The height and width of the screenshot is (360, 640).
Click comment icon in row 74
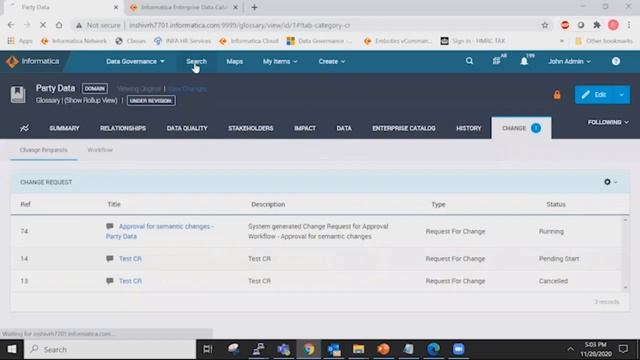[110, 226]
